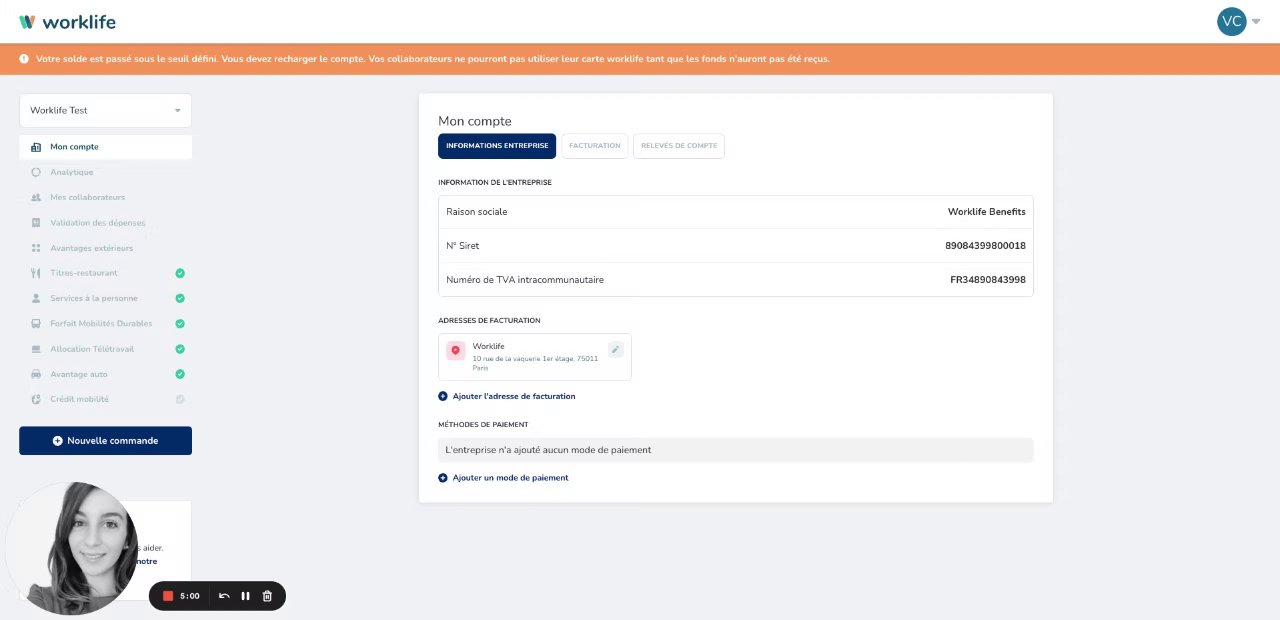The height and width of the screenshot is (620, 1280).
Task: Switch to the Facturation tab
Action: (594, 146)
